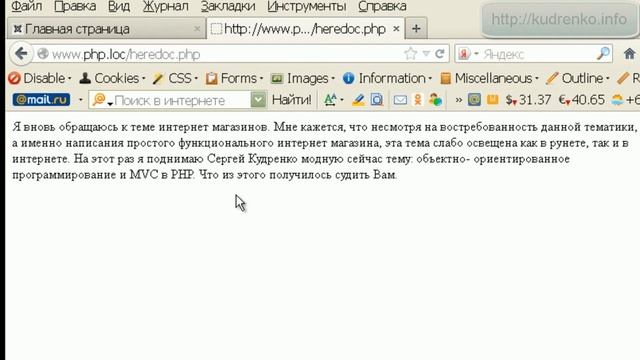Click the Найти! button
This screenshot has height=360, width=640.
(x=291, y=100)
